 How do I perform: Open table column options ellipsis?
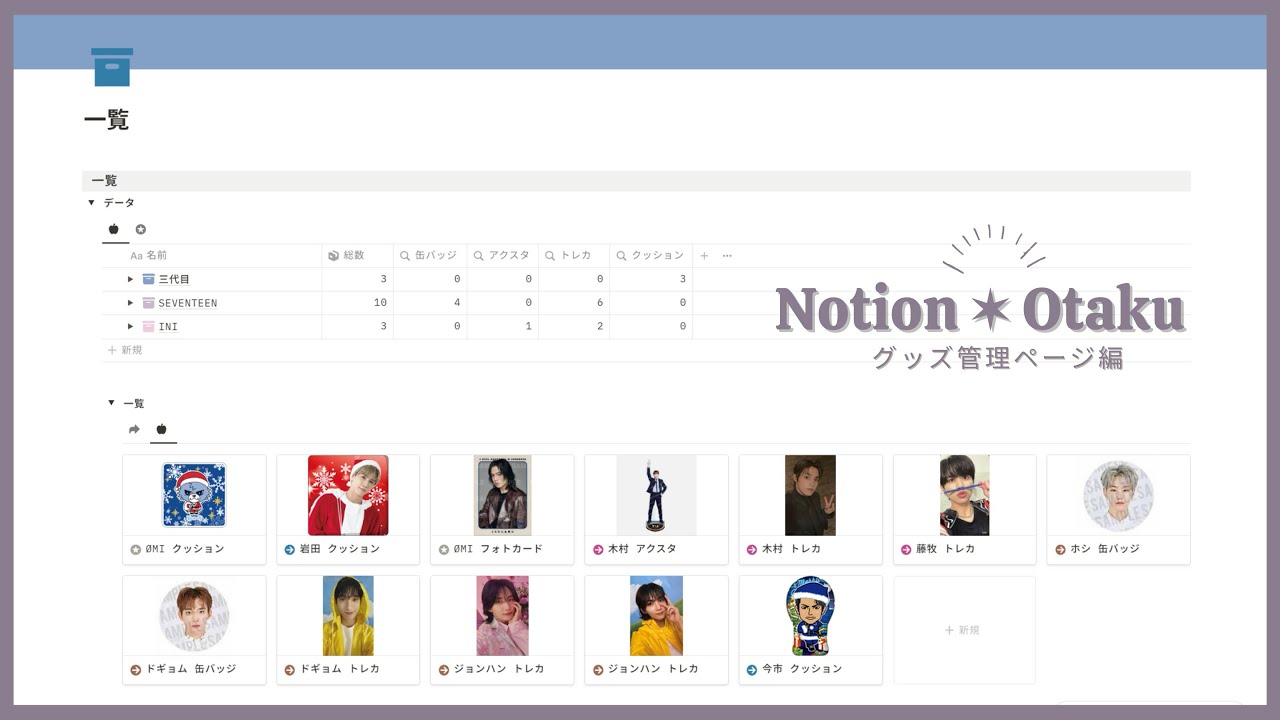(727, 256)
